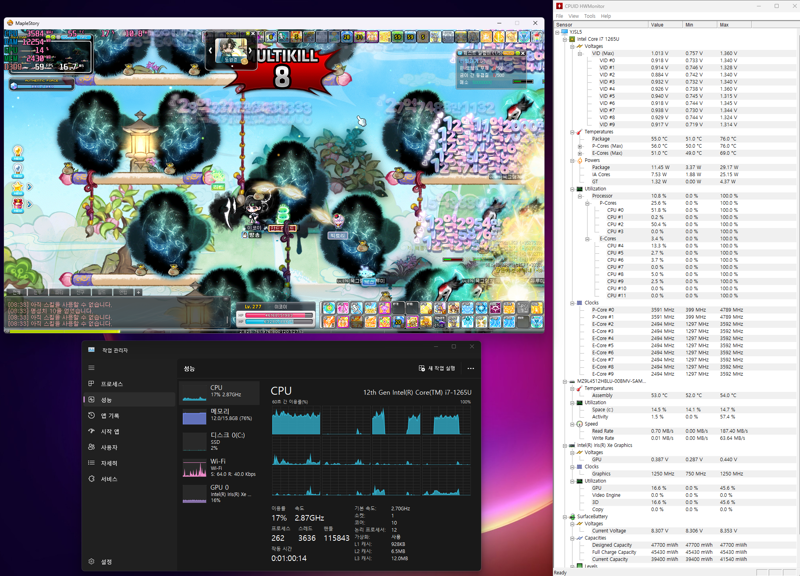800x576 pixels.
Task: Open the Help menu in HWMonitor
Action: [x=606, y=16]
